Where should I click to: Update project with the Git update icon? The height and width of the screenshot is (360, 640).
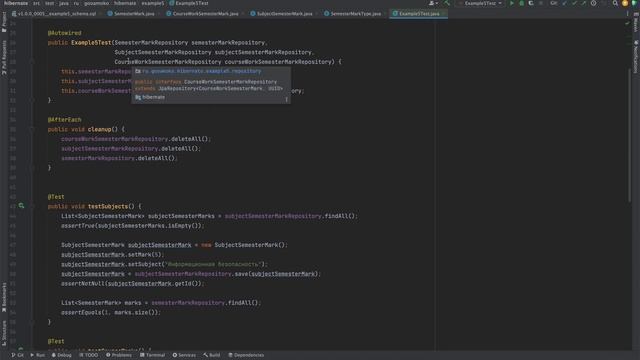tap(564, 3)
